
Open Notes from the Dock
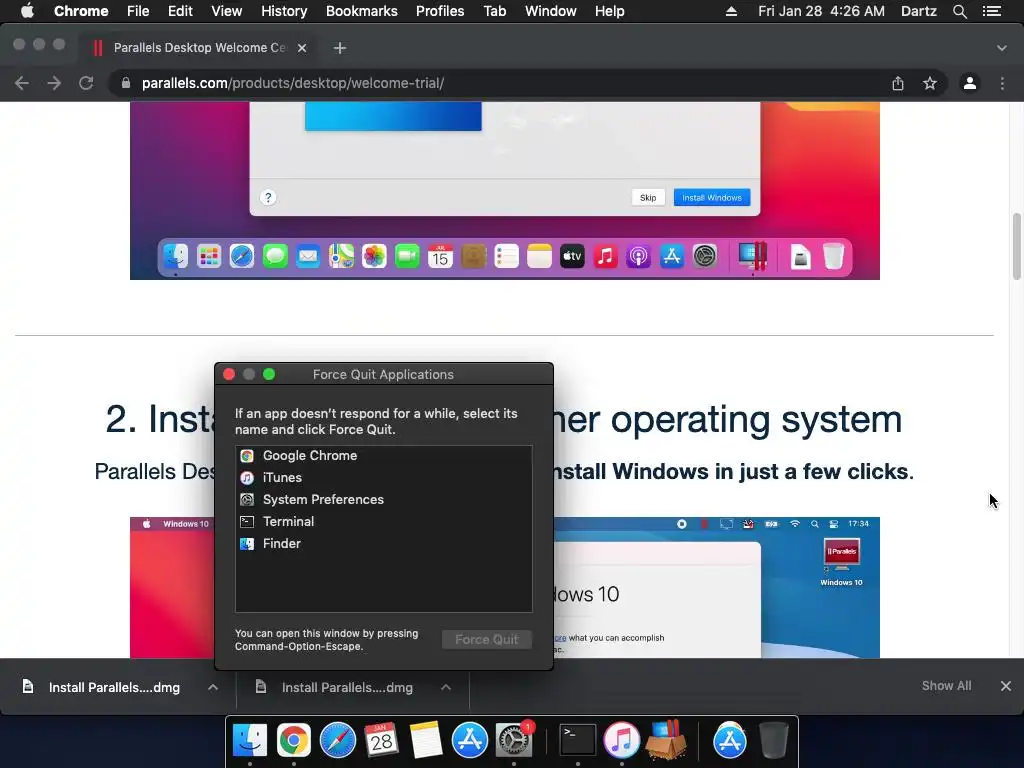pyautogui.click(x=426, y=741)
